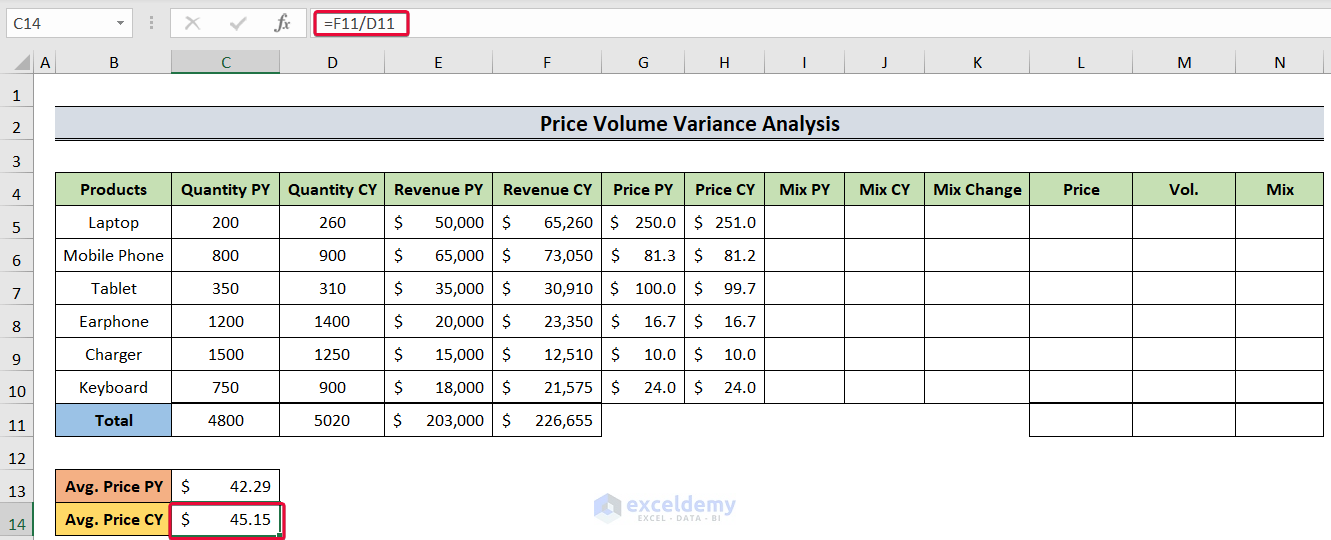1331x540 pixels.
Task: Click the Enter checkmark formula icon
Action: [x=238, y=23]
